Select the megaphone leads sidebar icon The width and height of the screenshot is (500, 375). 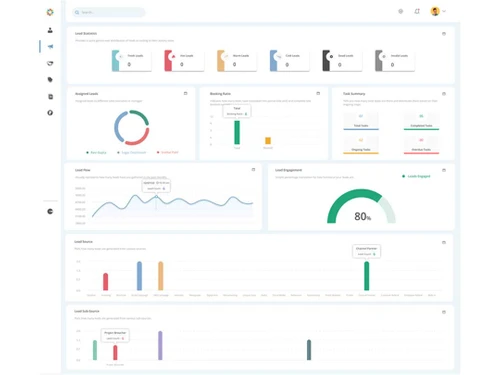pyautogui.click(x=50, y=47)
